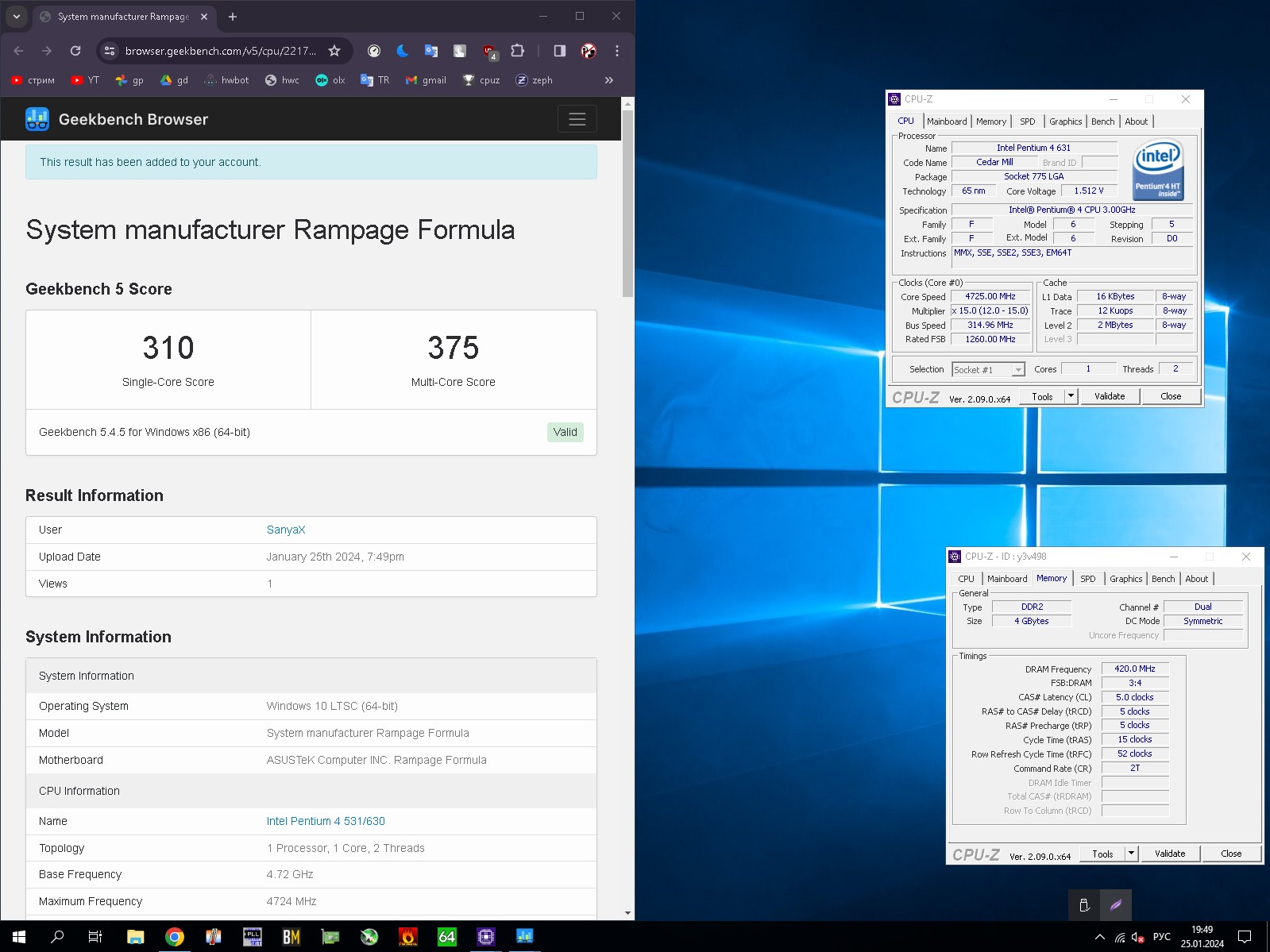Open the PLL SET app on taskbar
1270x952 pixels.
pyautogui.click(x=253, y=937)
